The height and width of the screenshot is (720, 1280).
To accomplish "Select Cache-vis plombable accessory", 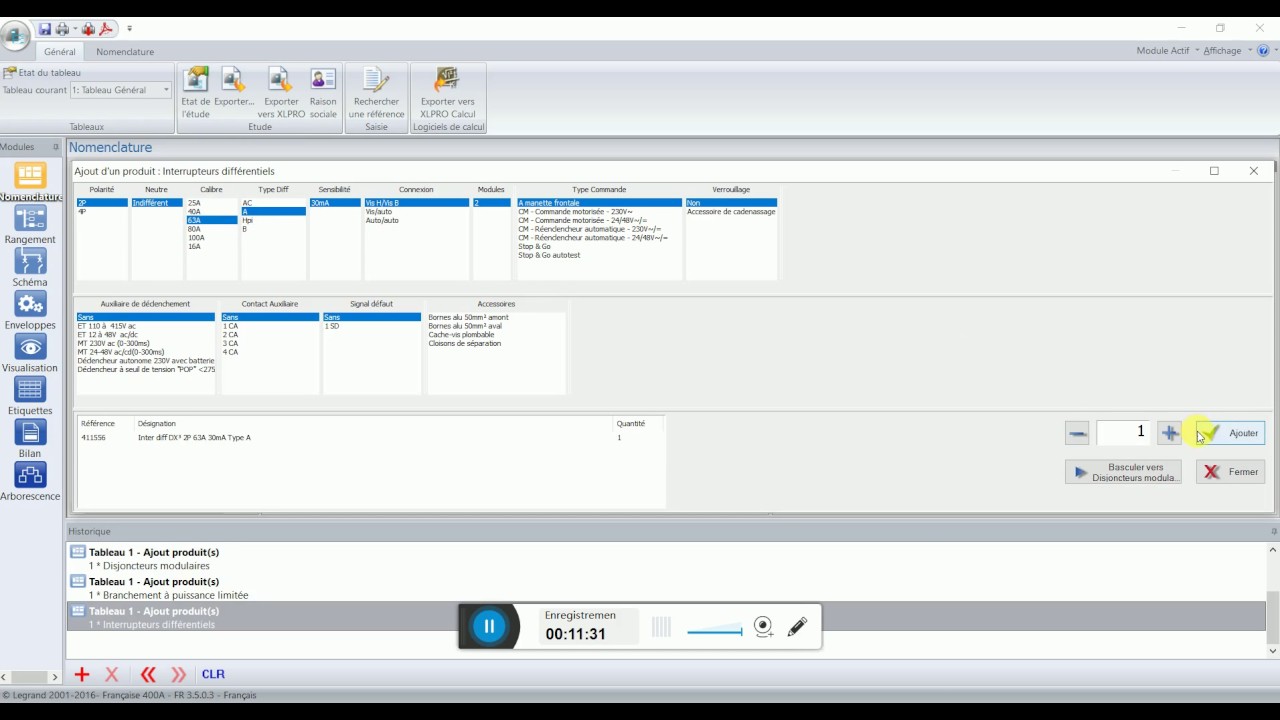I will click(495, 335).
